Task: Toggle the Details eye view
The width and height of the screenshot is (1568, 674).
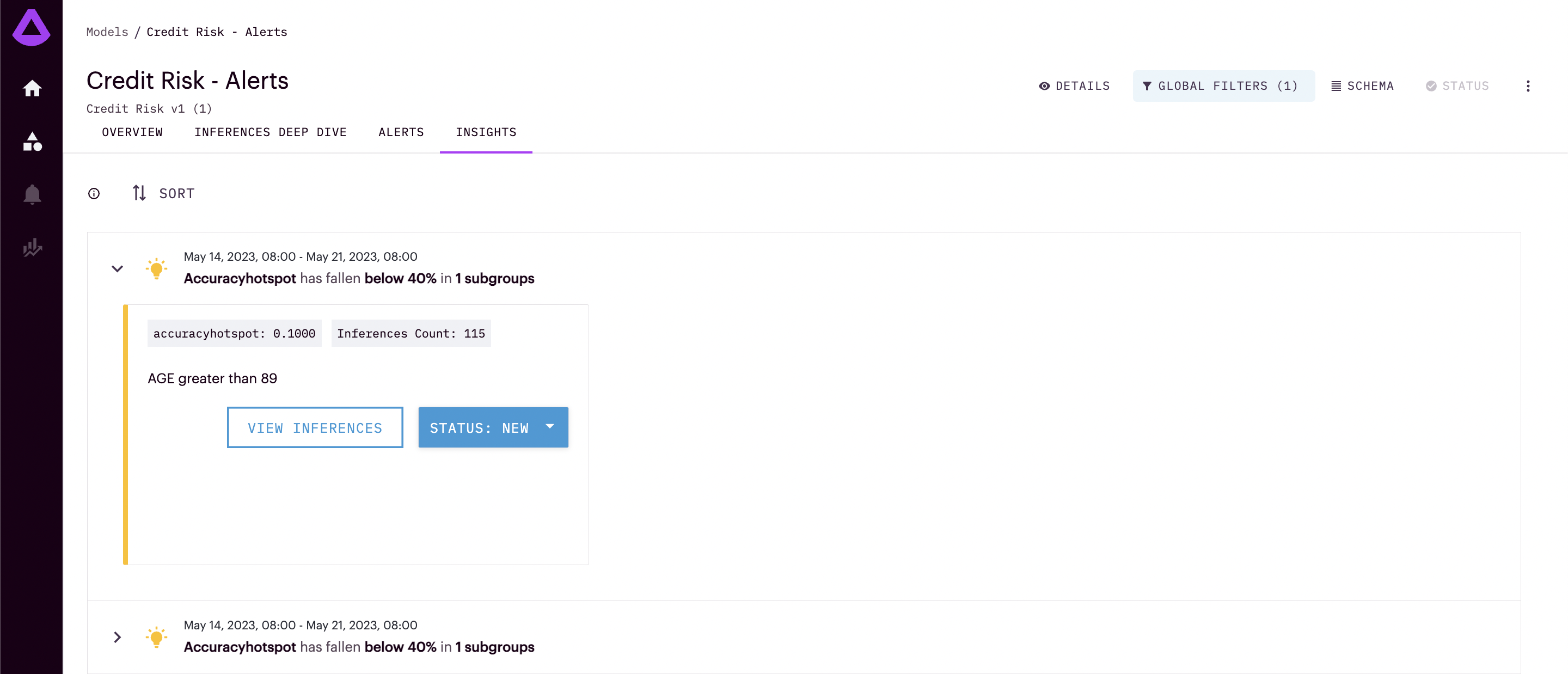Action: (x=1074, y=86)
